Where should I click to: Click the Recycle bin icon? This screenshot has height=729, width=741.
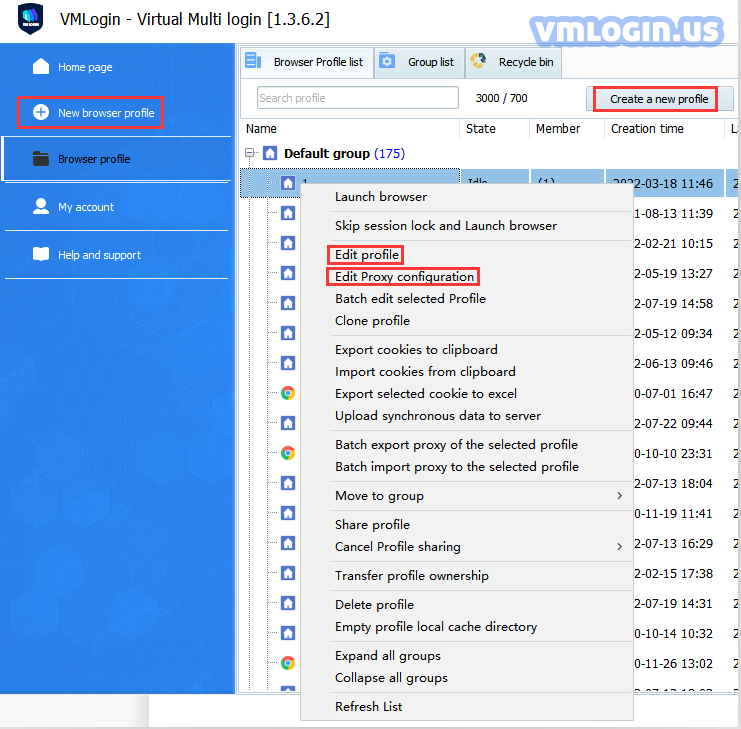click(478, 60)
